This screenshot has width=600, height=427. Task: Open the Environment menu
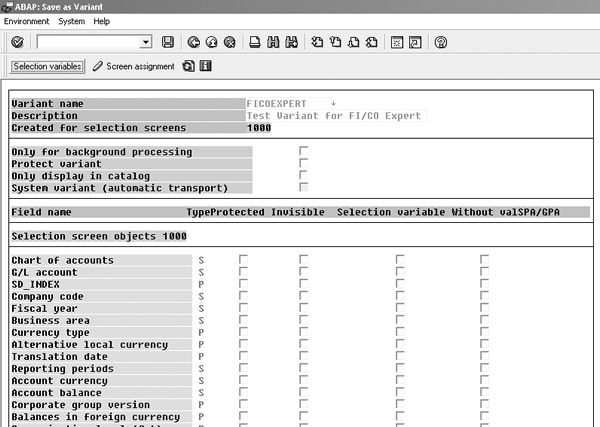(x=26, y=21)
